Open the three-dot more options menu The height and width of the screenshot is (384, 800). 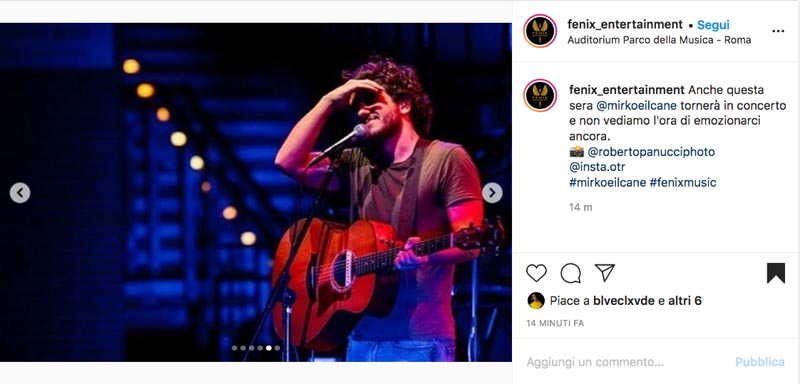[778, 31]
